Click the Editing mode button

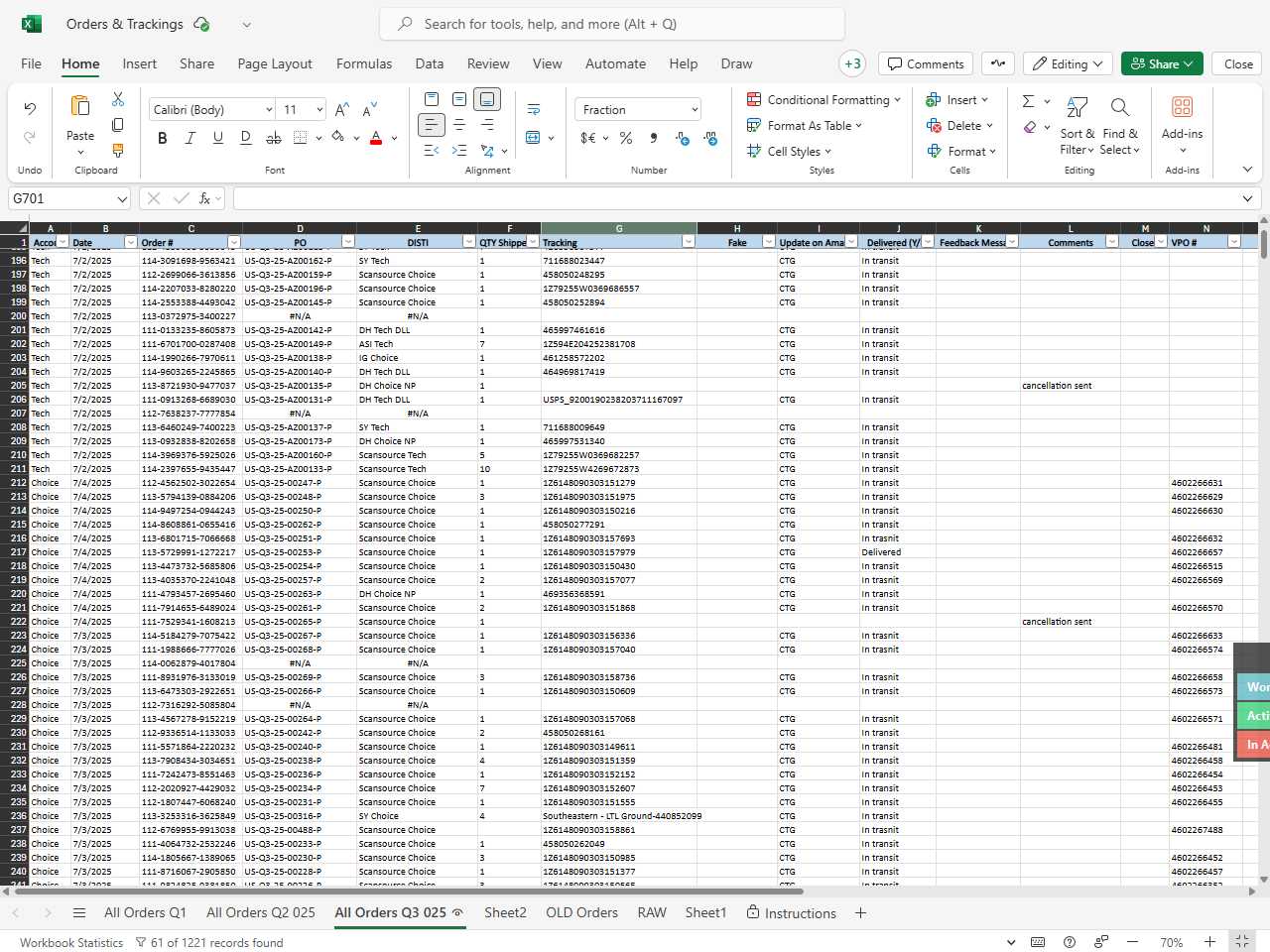[x=1068, y=63]
